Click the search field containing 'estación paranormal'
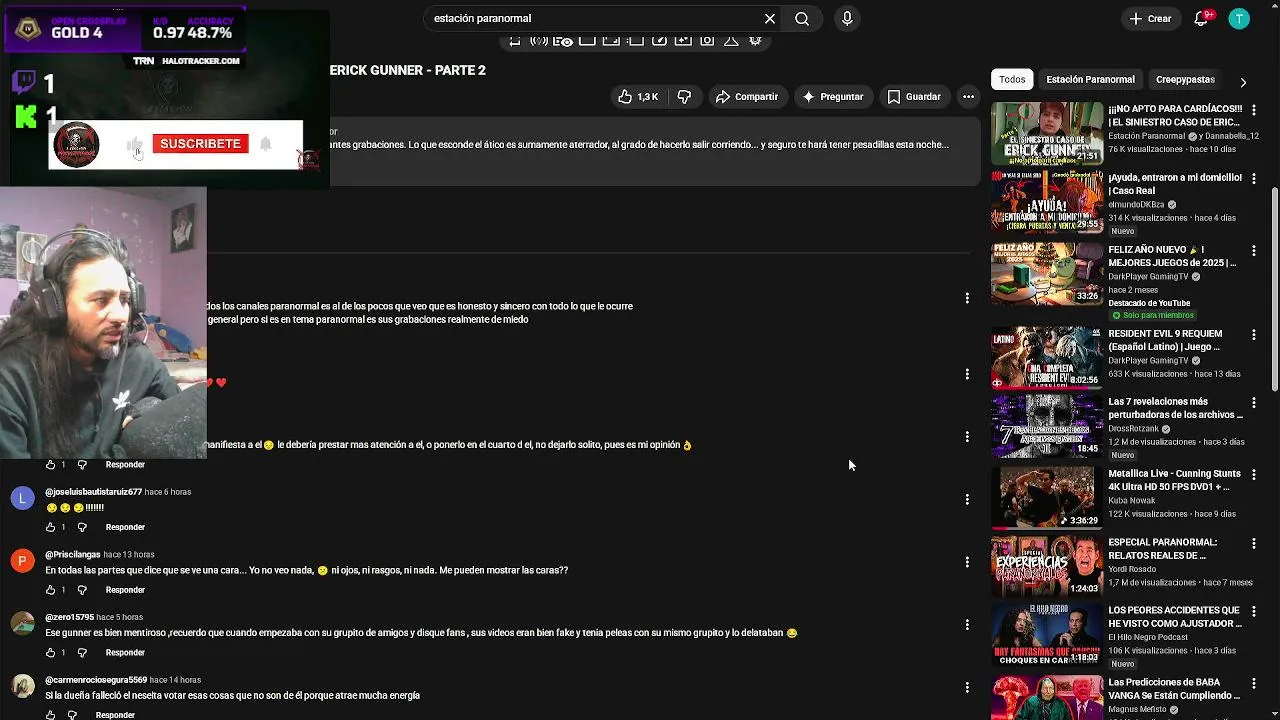Screen dimensions: 1280x720 point(592,18)
